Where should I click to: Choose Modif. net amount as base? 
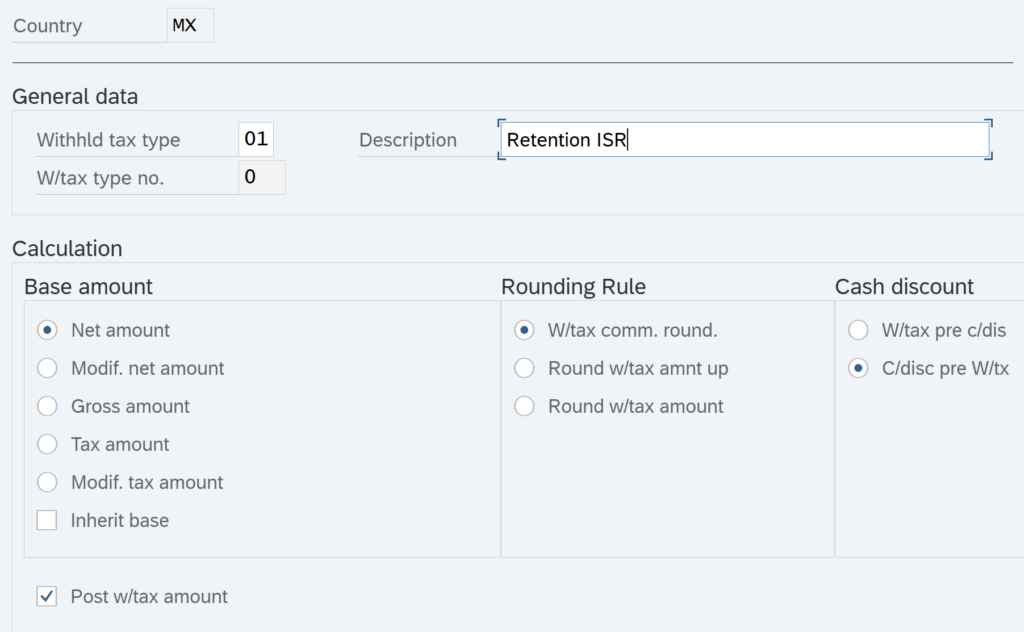[x=47, y=368]
